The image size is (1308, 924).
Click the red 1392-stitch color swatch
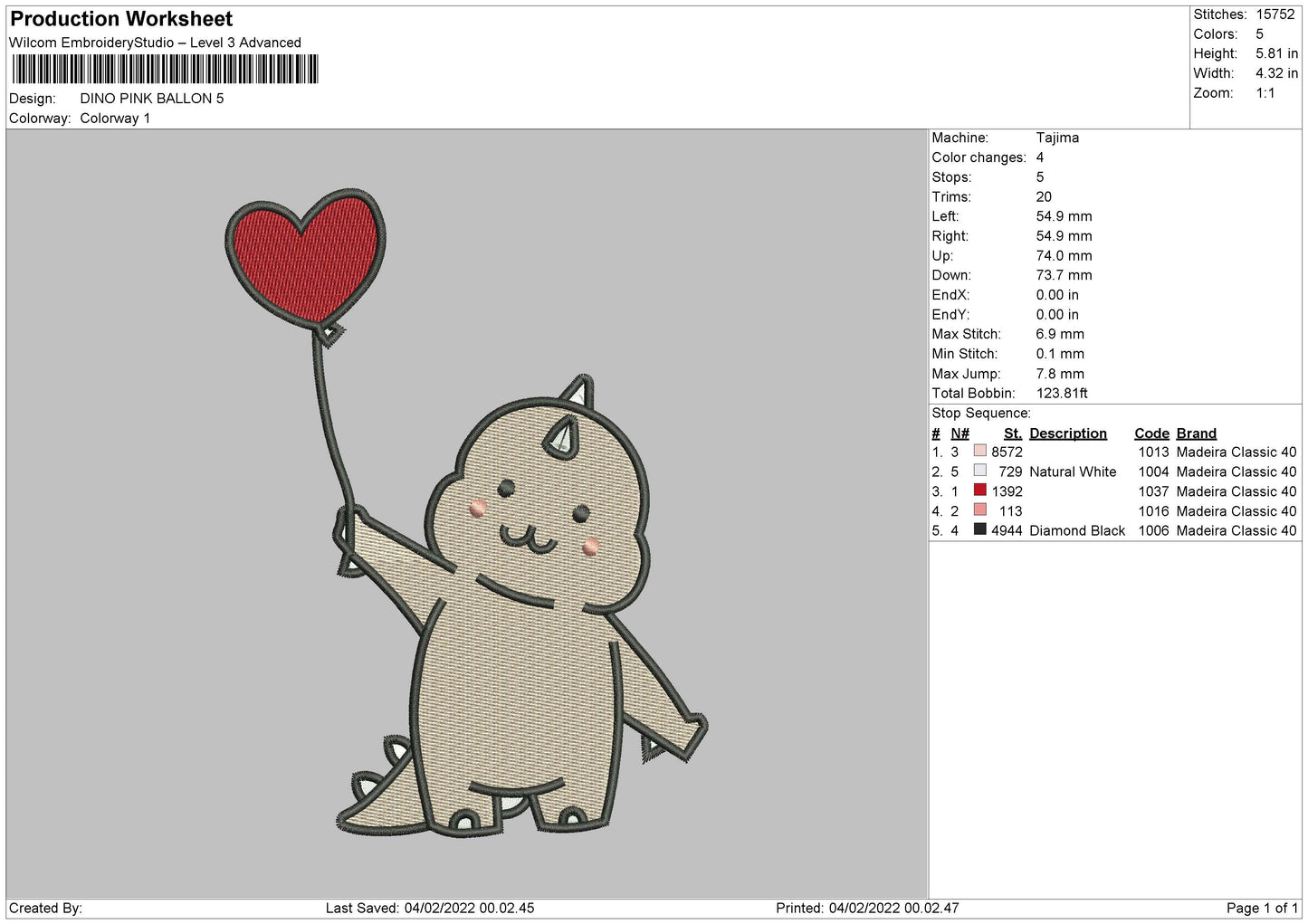(979, 491)
